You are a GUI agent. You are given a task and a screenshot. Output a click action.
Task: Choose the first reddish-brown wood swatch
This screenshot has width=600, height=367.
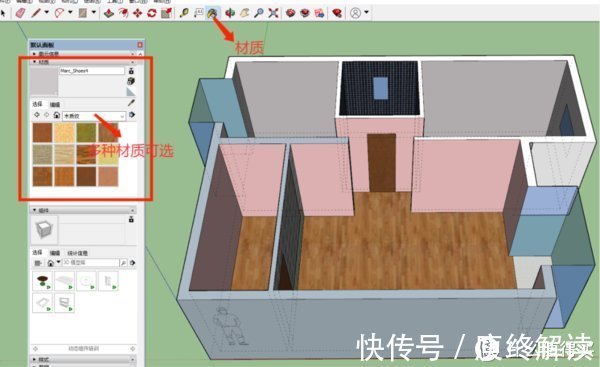point(42,132)
